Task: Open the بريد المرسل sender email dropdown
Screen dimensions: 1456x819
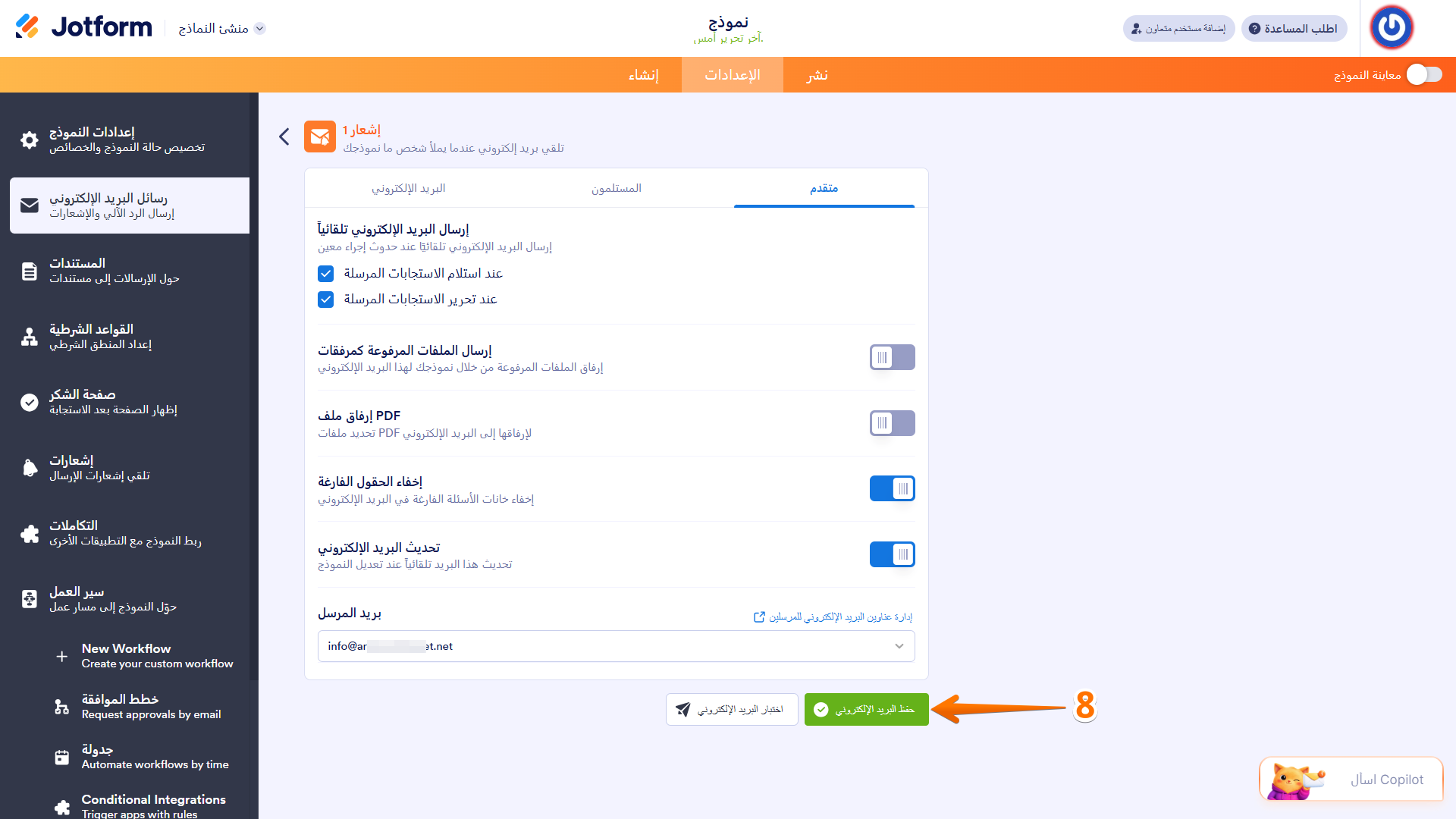Action: [x=616, y=646]
